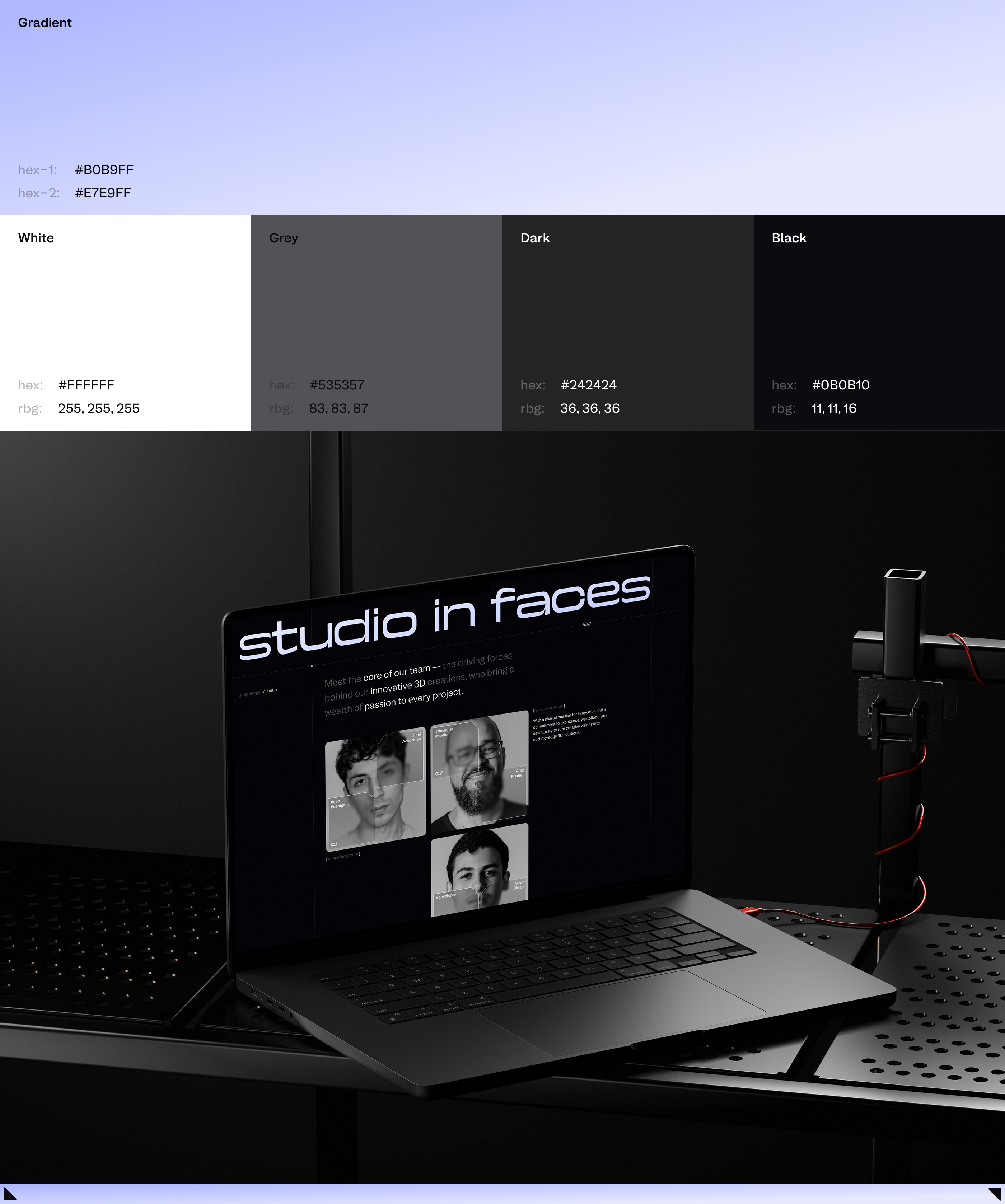Image resolution: width=1005 pixels, height=1204 pixels.
Task: Click the 'team' breadcrumb on laptop screen
Action: click(272, 690)
